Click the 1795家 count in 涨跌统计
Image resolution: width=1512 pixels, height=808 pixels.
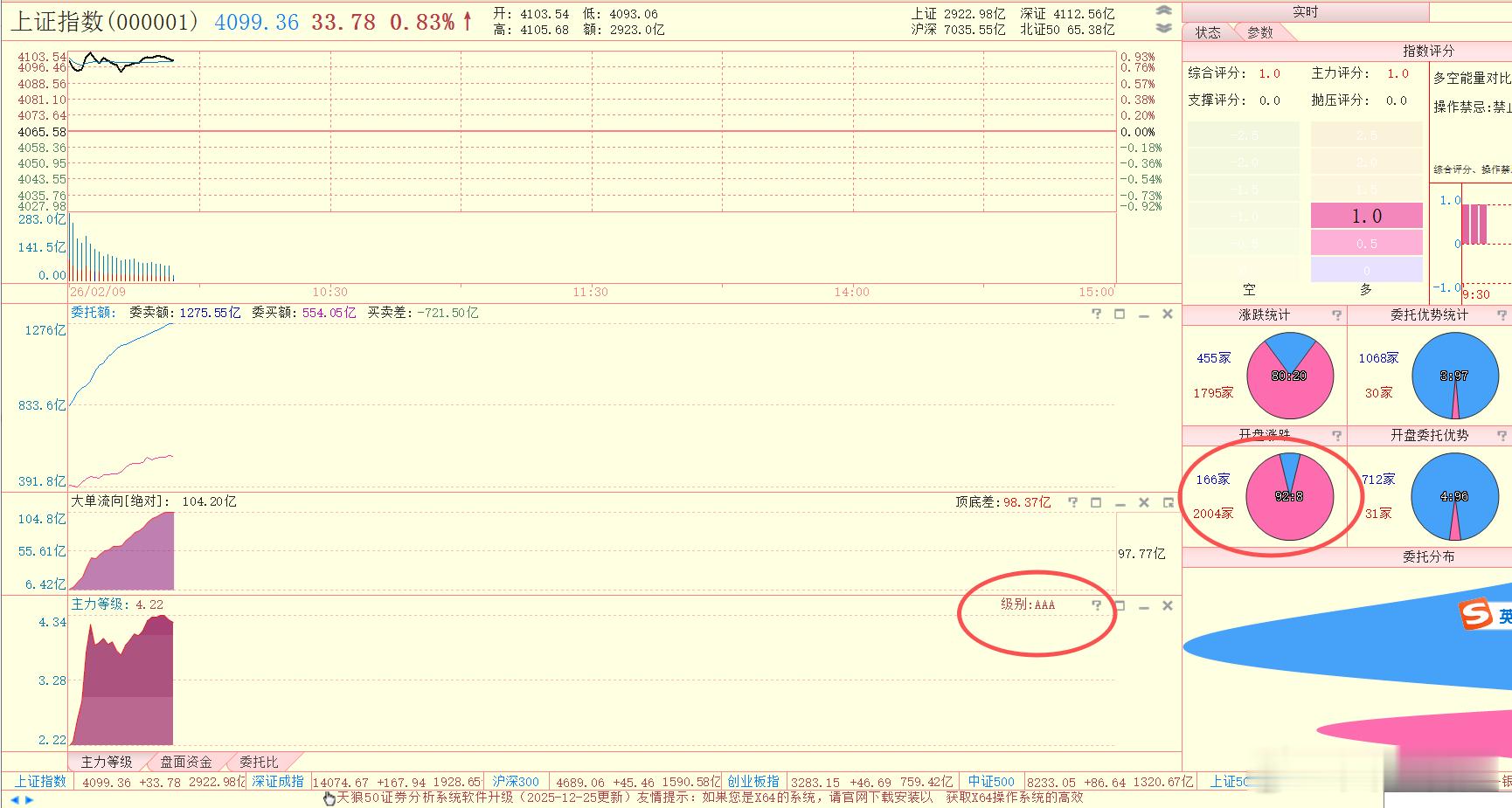1213,393
